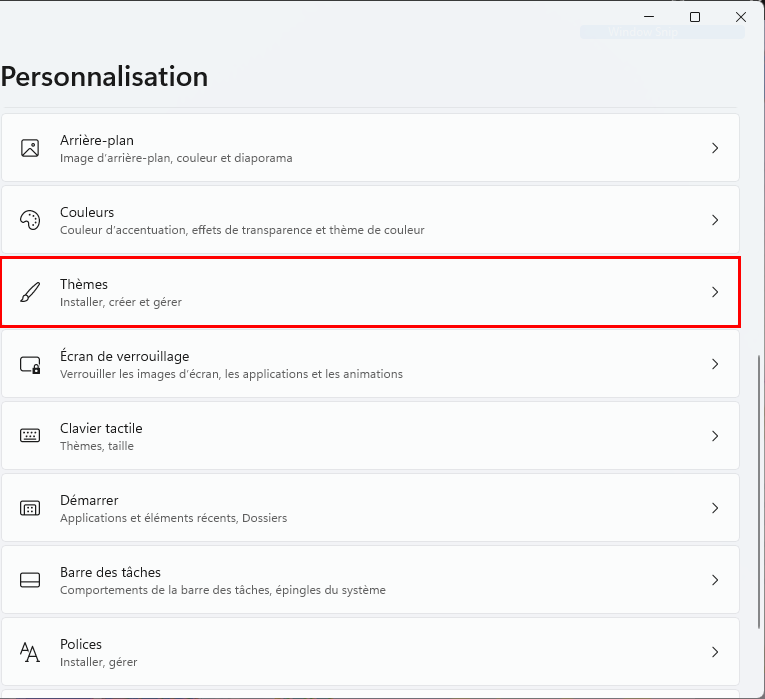Click "Installer, créer et gérer" description
The height and width of the screenshot is (699, 765).
pos(121,302)
